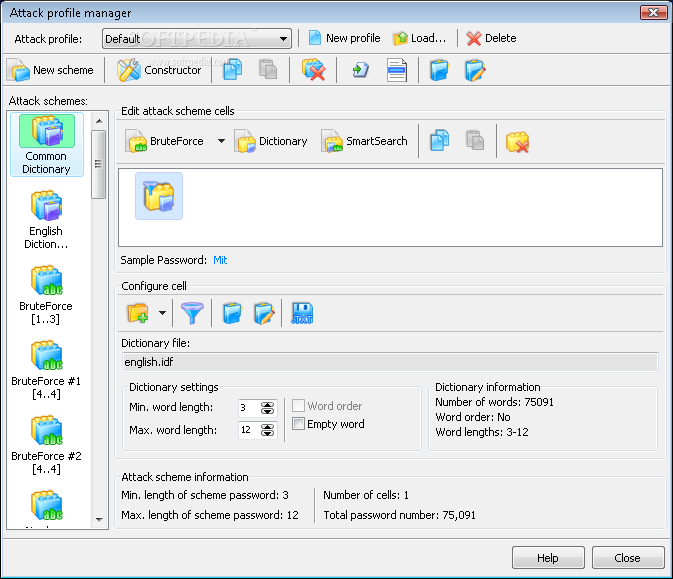Click the Min. word length spinner arrows
Image resolution: width=673 pixels, height=579 pixels.
(268, 408)
